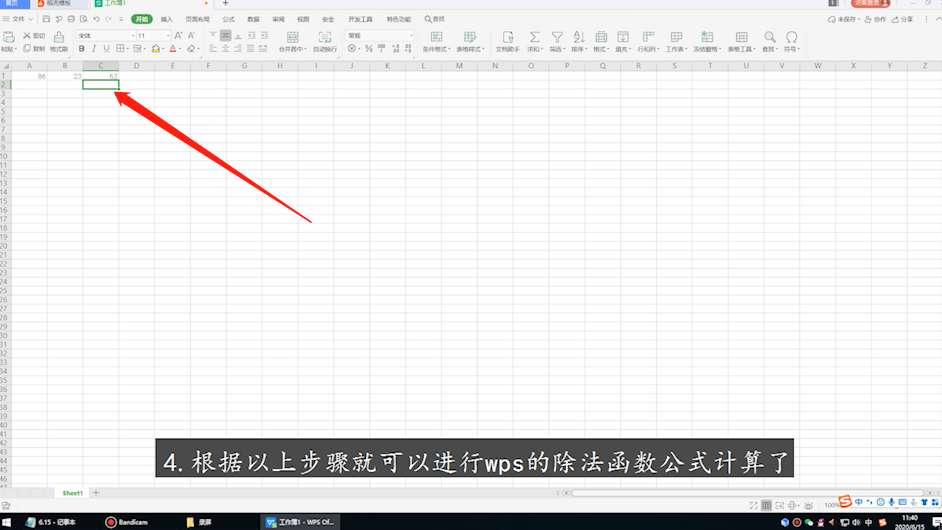This screenshot has width=942, height=530.
Task: Open the number format dropdown
Action: [412, 35]
